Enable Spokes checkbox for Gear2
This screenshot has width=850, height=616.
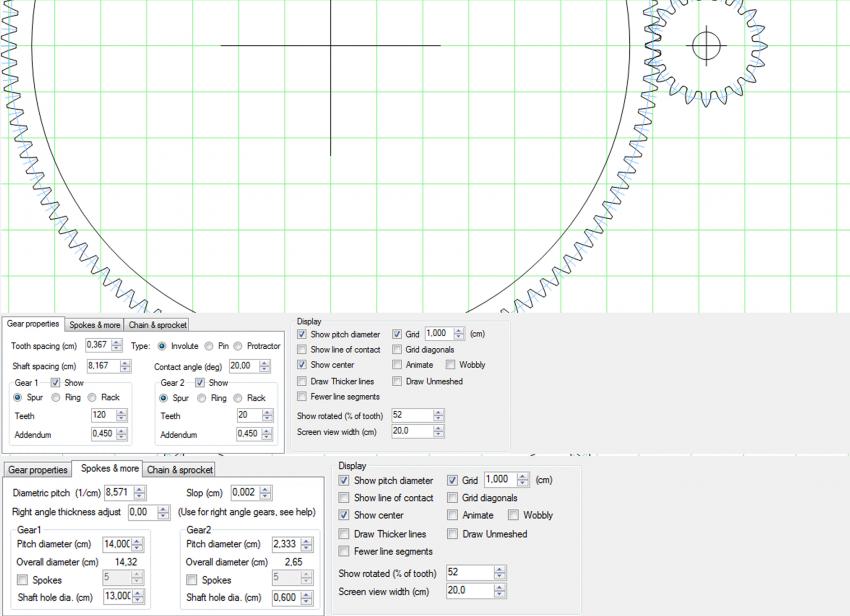tap(192, 580)
